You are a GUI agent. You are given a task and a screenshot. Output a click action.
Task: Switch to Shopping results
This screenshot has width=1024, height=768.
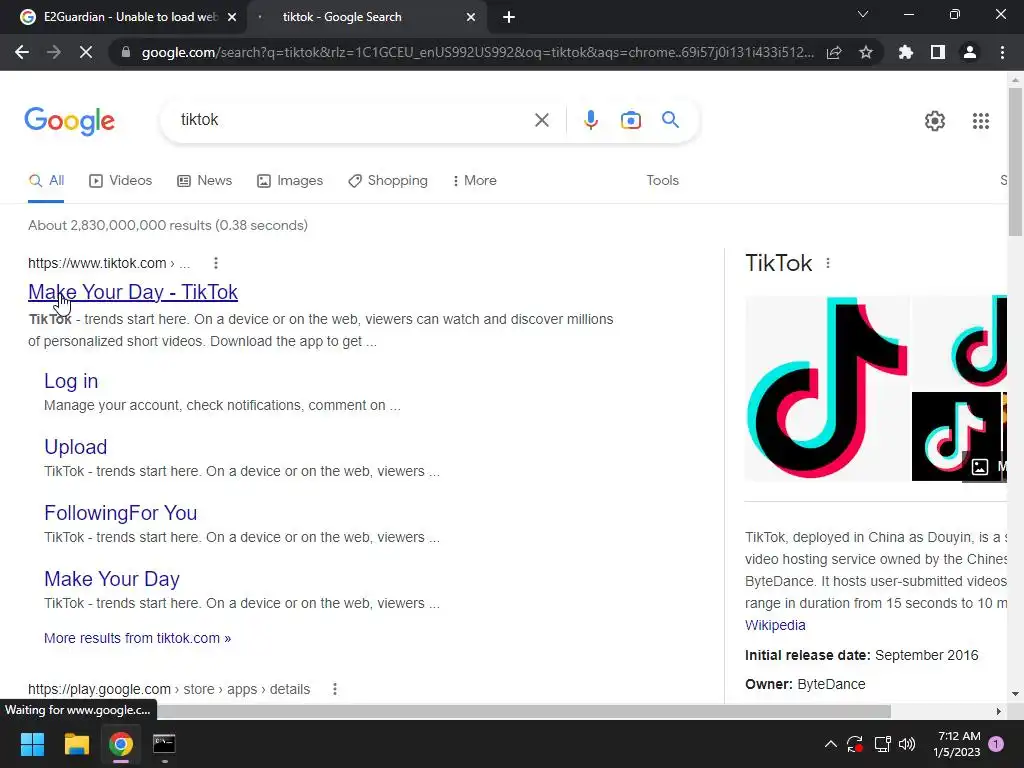tap(388, 180)
